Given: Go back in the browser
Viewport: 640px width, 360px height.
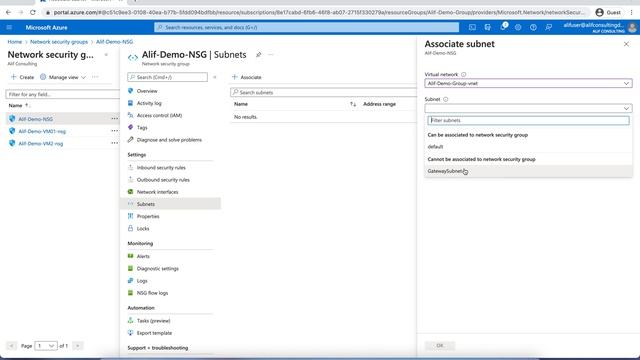Looking at the screenshot, I should coord(8,12).
